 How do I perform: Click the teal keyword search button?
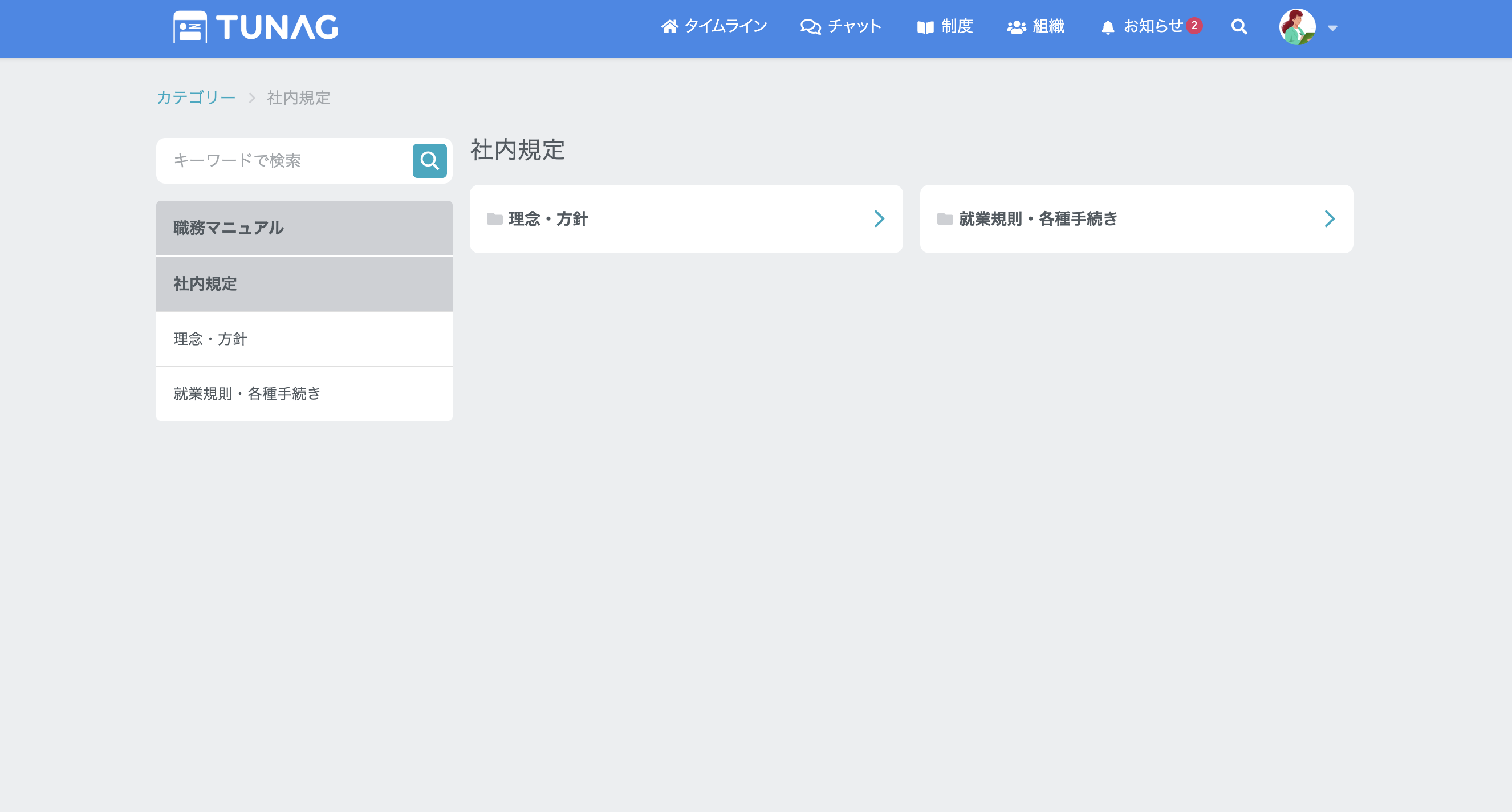pyautogui.click(x=430, y=160)
